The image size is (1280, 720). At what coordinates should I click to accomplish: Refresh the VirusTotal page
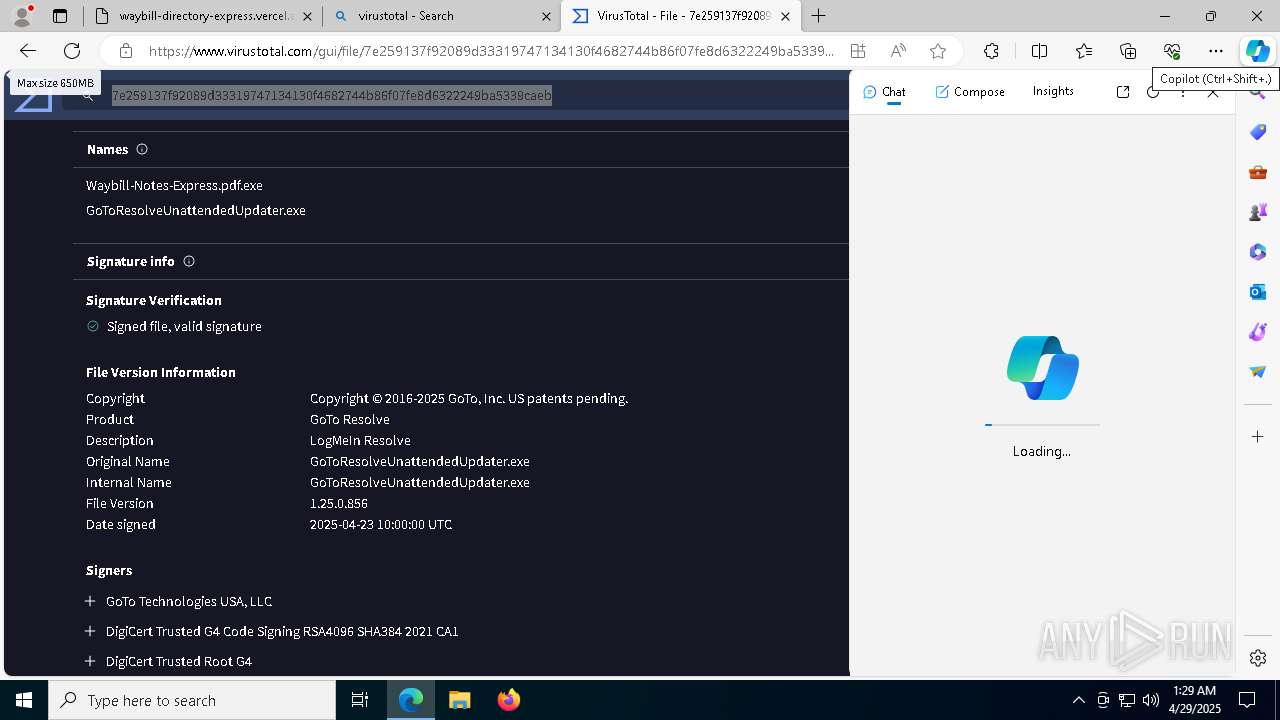pos(72,51)
